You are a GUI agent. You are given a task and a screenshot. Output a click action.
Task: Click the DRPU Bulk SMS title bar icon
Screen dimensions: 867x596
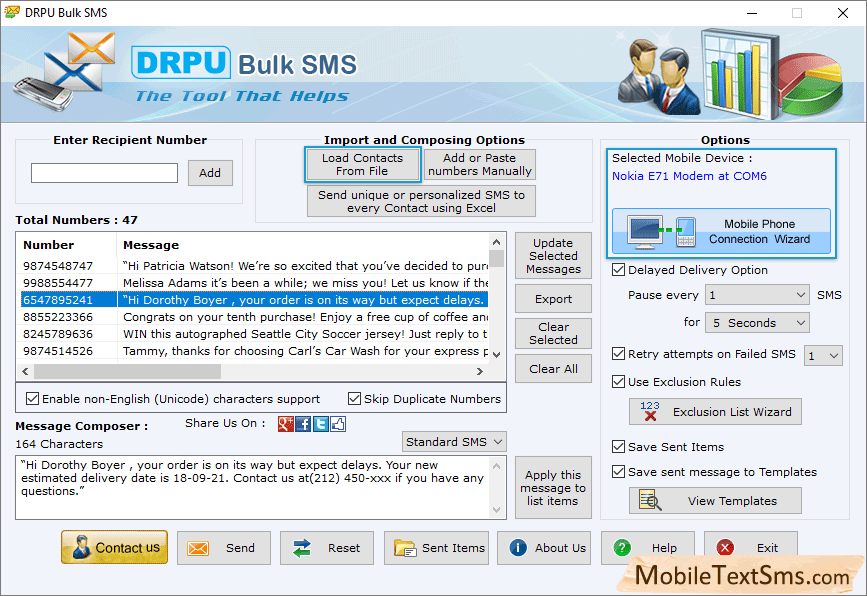pyautogui.click(x=12, y=12)
